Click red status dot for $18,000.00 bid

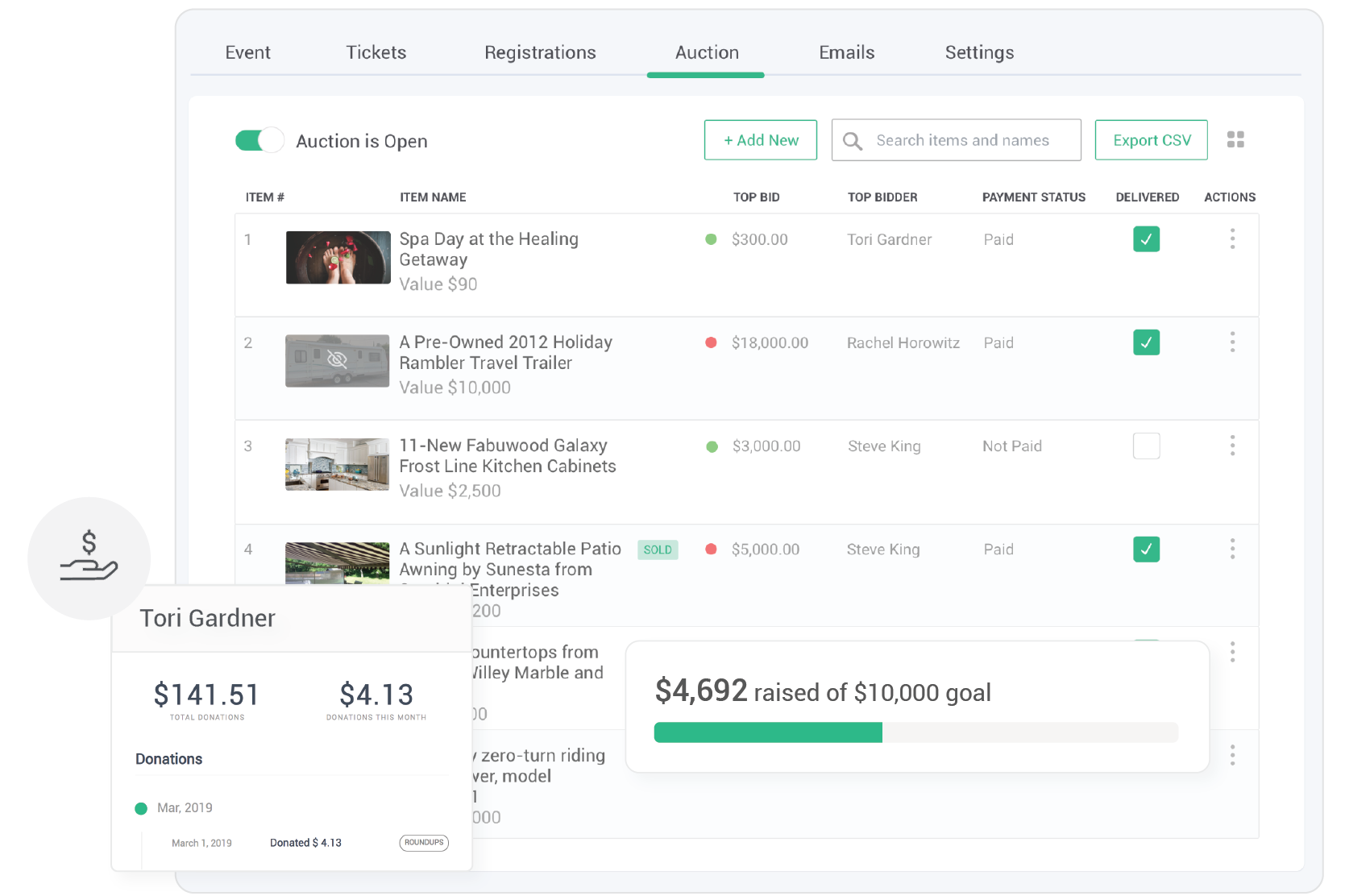pyautogui.click(x=711, y=342)
